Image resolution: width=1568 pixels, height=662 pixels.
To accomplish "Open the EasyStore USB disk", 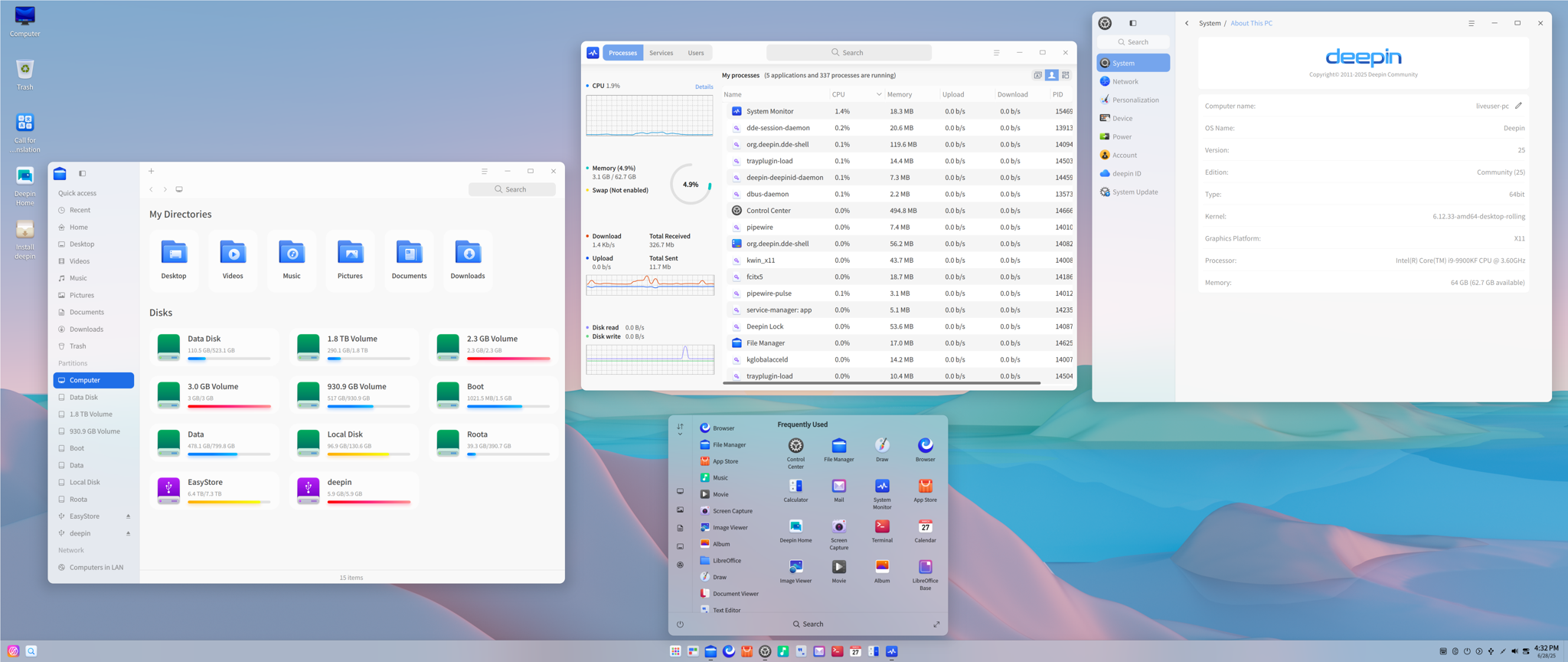I will click(214, 490).
